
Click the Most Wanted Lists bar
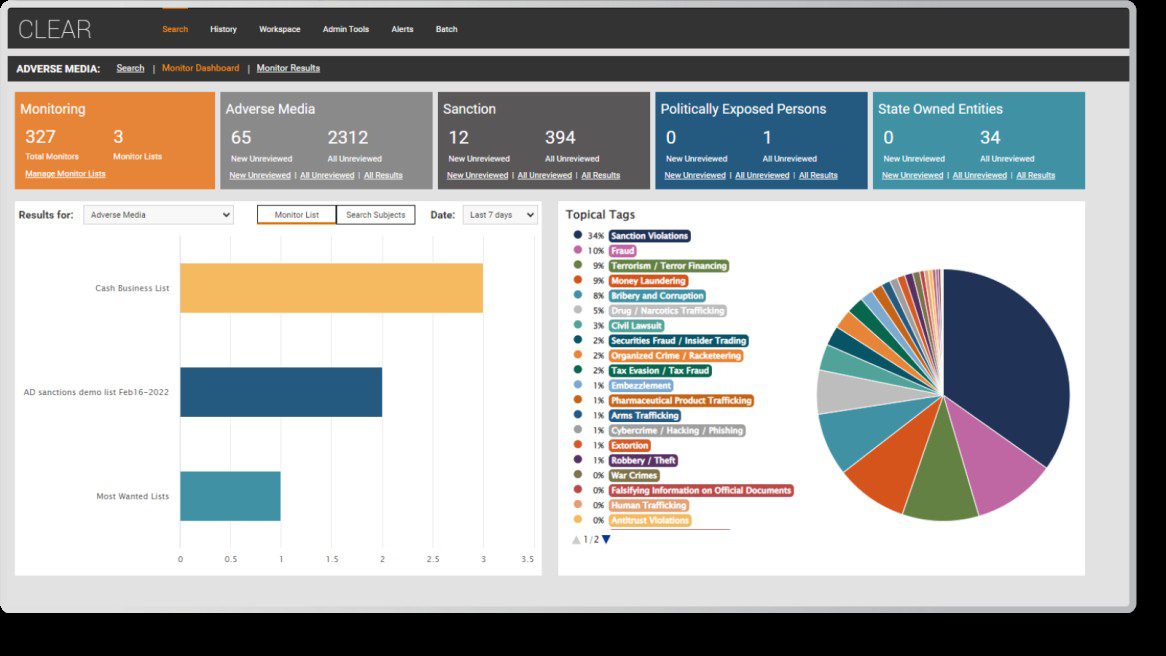coord(230,496)
